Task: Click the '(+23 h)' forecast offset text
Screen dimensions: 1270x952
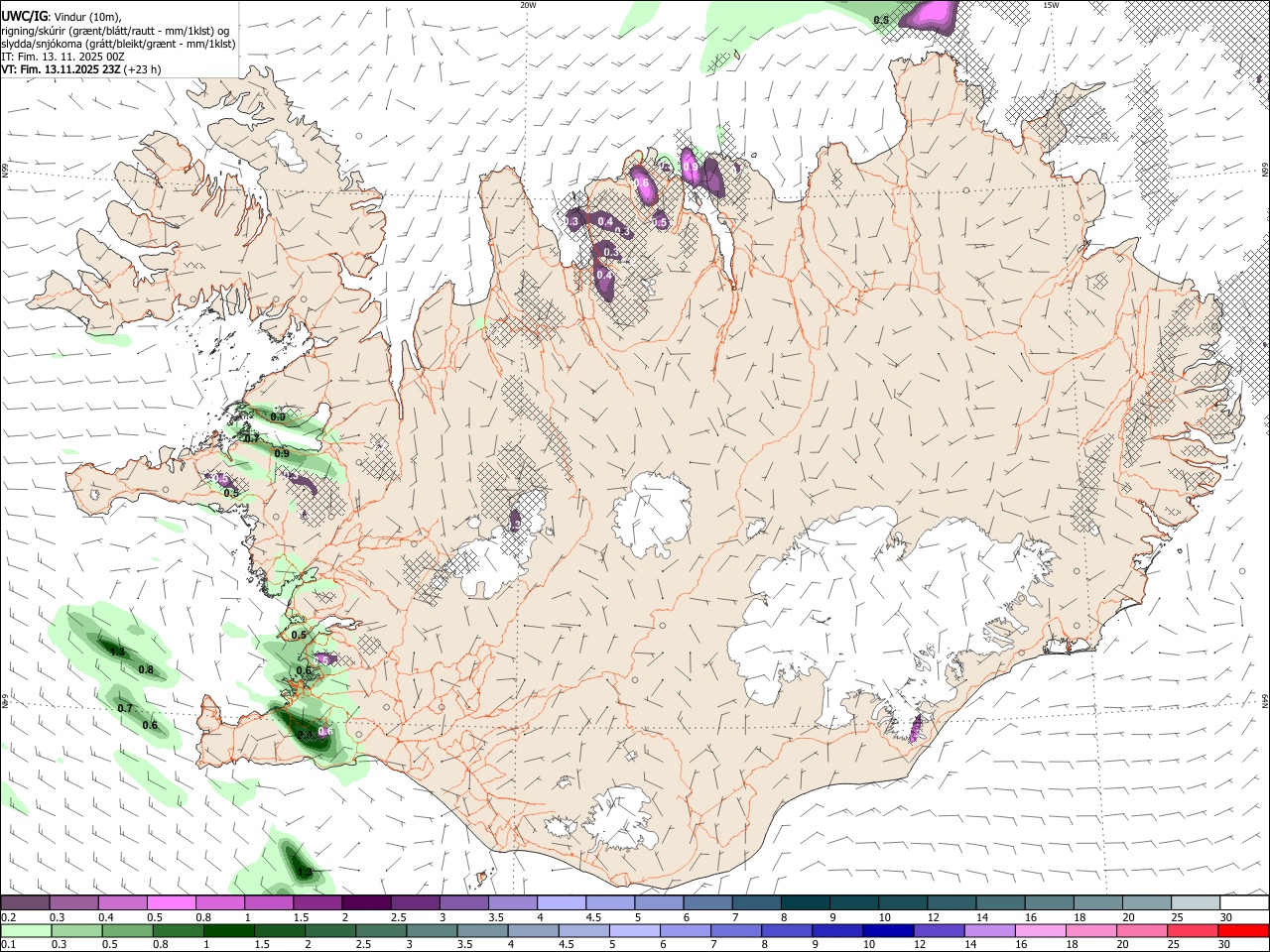Action: [x=143, y=69]
